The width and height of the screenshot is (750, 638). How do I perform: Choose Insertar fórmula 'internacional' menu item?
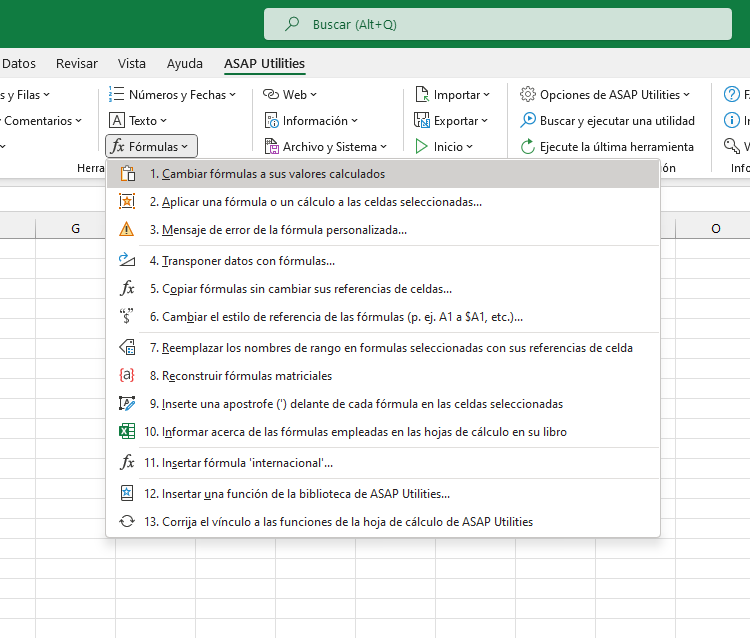click(247, 463)
